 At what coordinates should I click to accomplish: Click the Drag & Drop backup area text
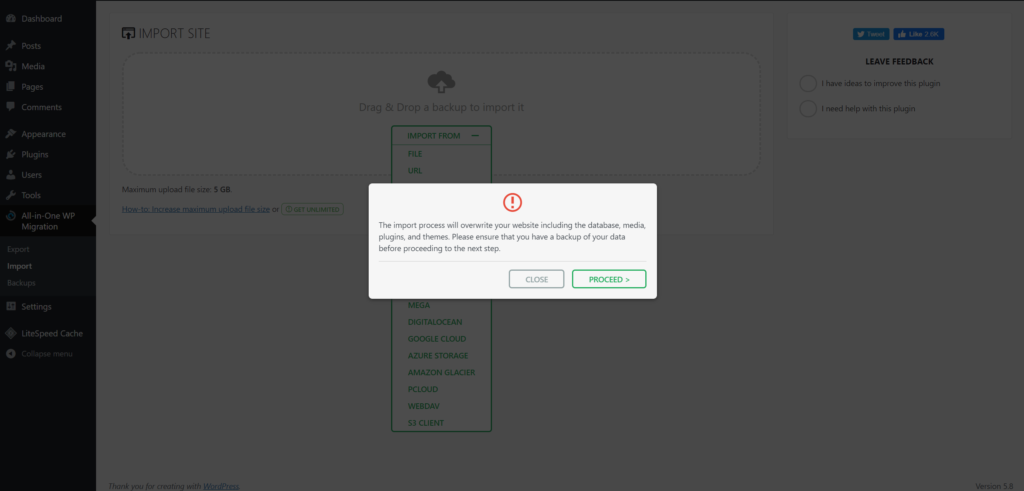click(x=441, y=107)
